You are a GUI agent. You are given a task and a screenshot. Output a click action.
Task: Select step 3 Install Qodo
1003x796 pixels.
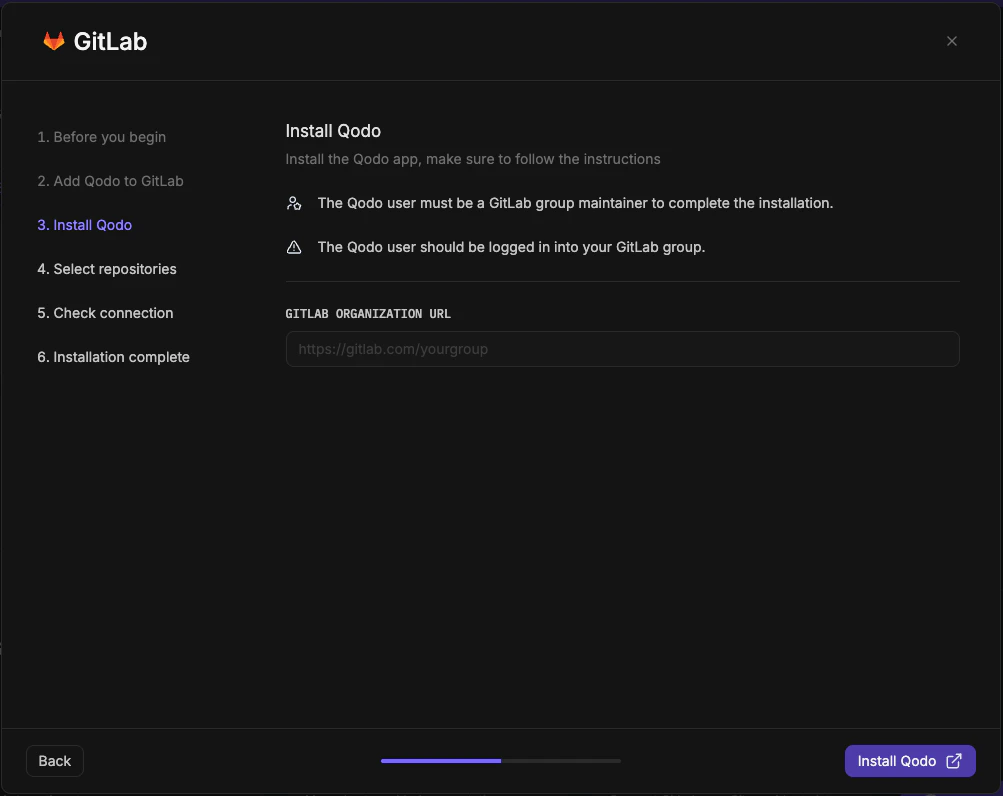click(x=84, y=225)
